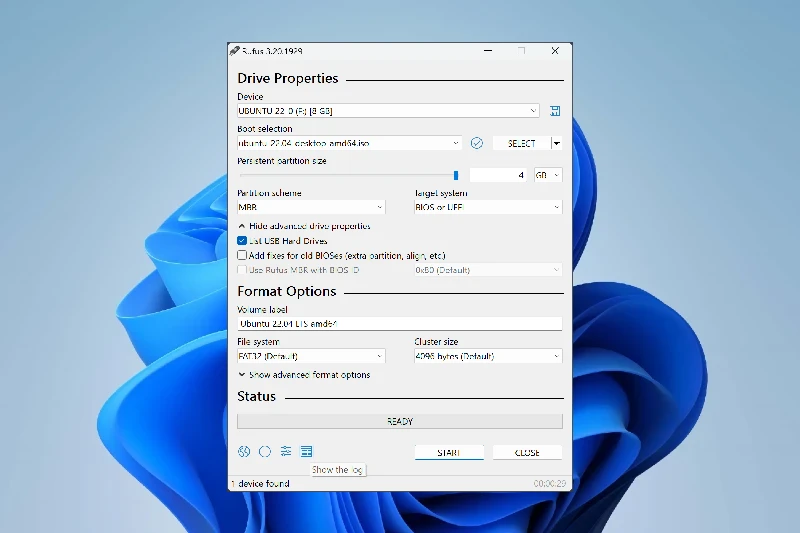
Task: Open the Boot selection dropdown
Action: [x=349, y=143]
